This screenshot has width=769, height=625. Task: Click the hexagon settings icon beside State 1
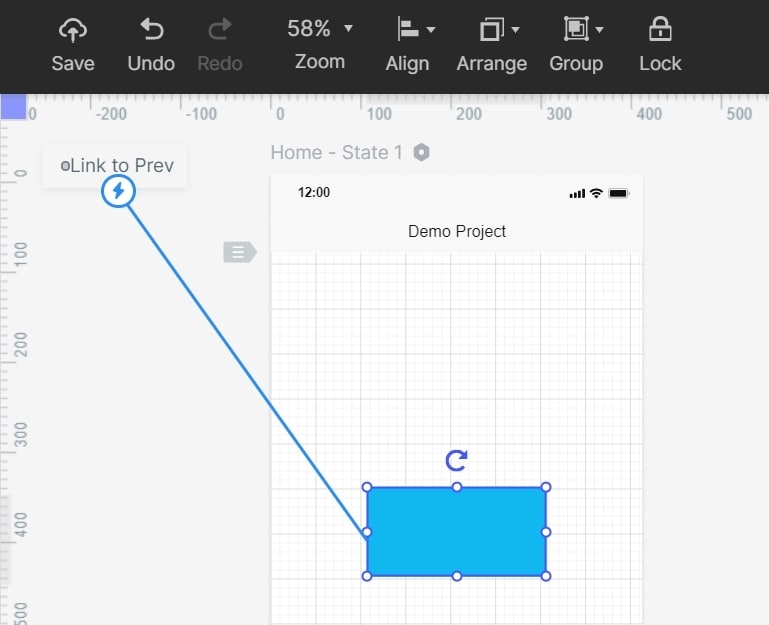[x=421, y=153]
